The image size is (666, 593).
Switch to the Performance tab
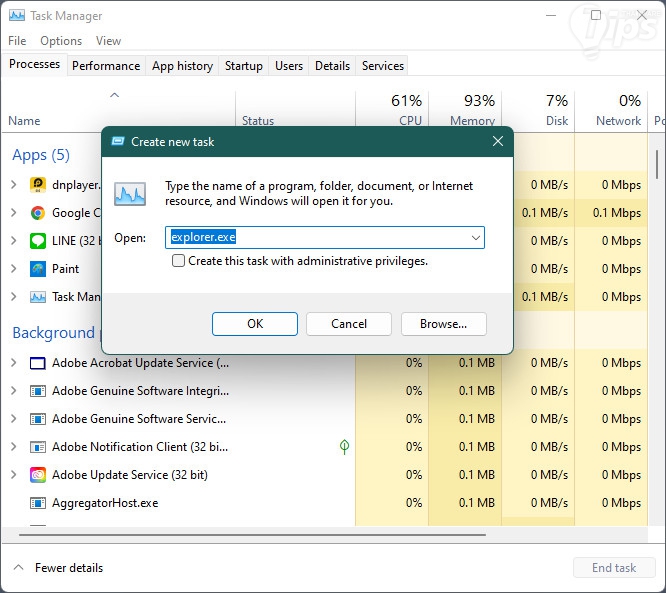[x=106, y=66]
